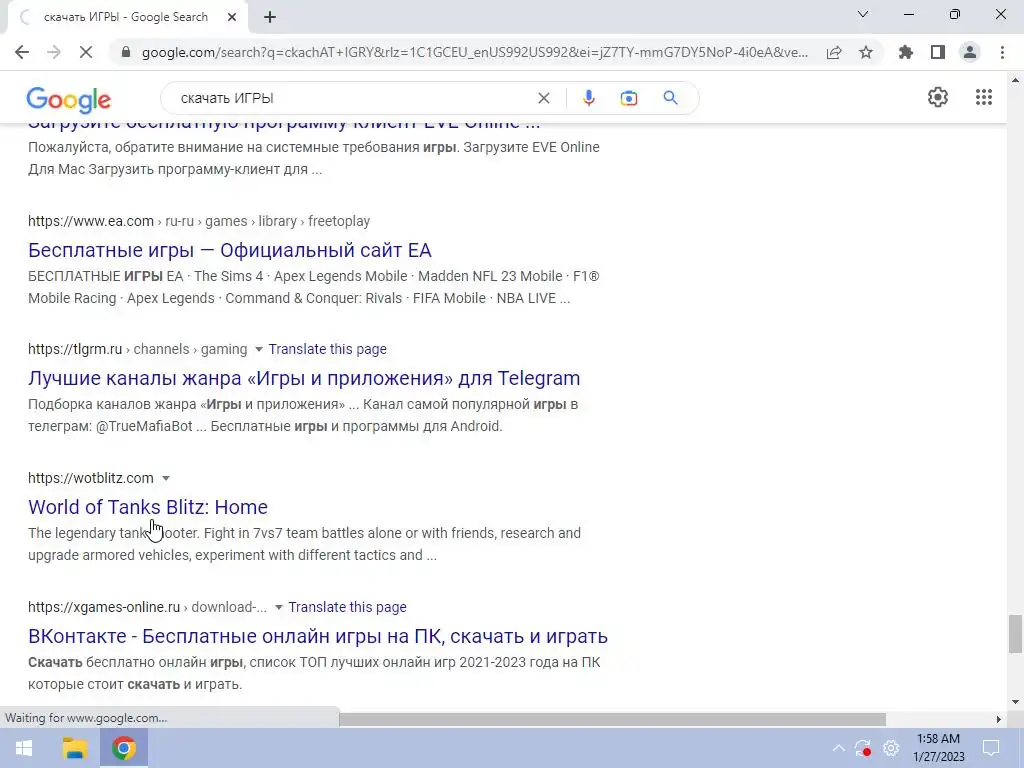Open ВКонтакте - Бесплатные онлайн игры result

(x=318, y=636)
